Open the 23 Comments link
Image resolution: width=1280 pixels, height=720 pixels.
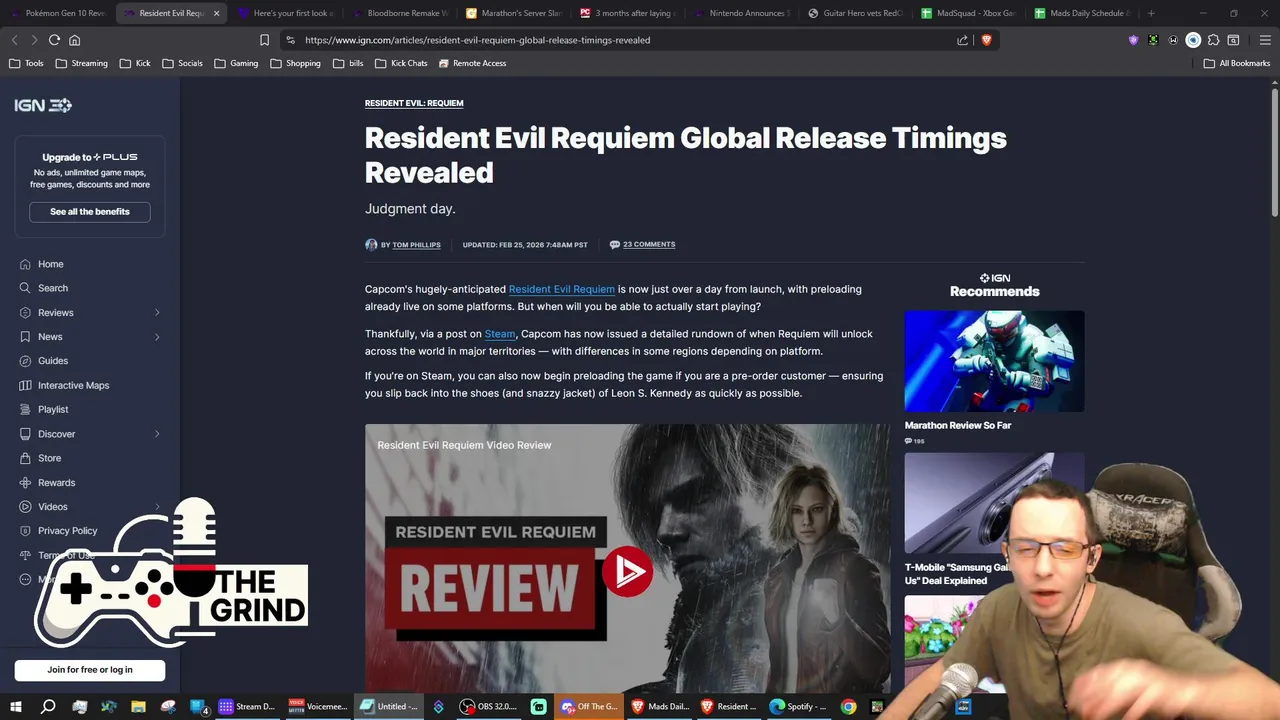[x=649, y=244]
